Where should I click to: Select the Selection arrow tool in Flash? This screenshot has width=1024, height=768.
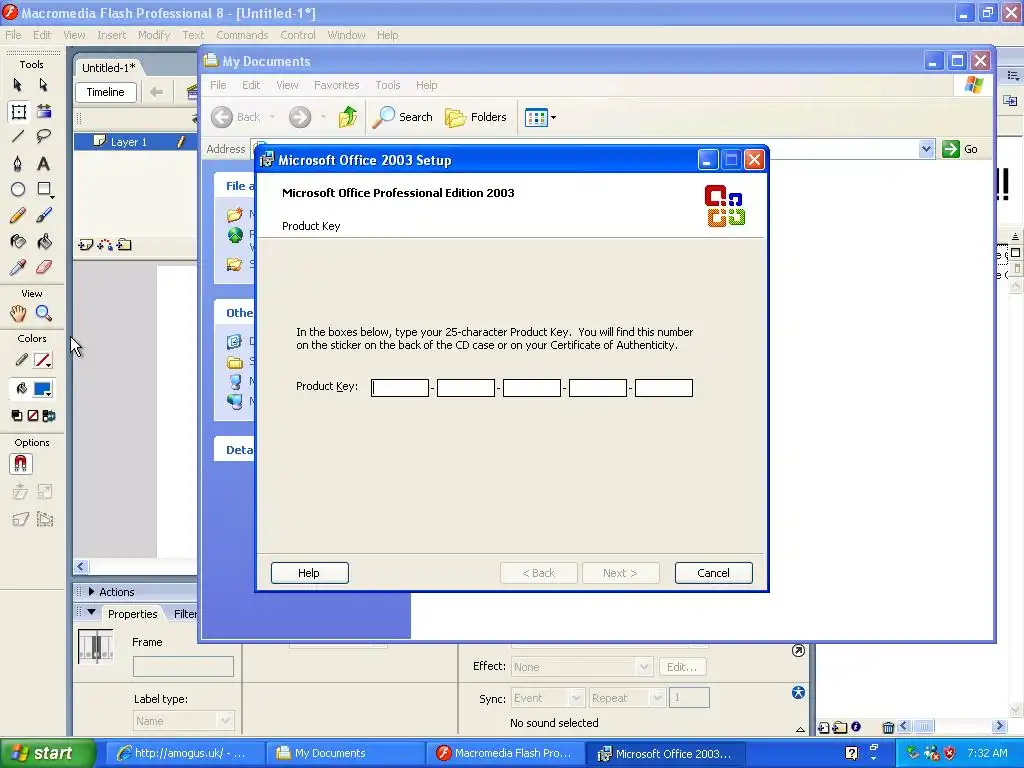(x=18, y=85)
